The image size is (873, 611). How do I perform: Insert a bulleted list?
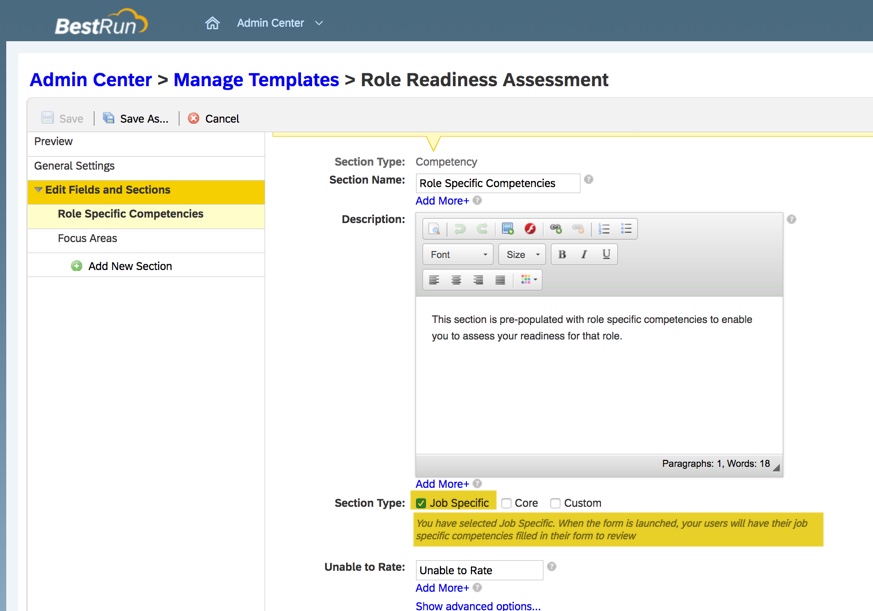626,229
